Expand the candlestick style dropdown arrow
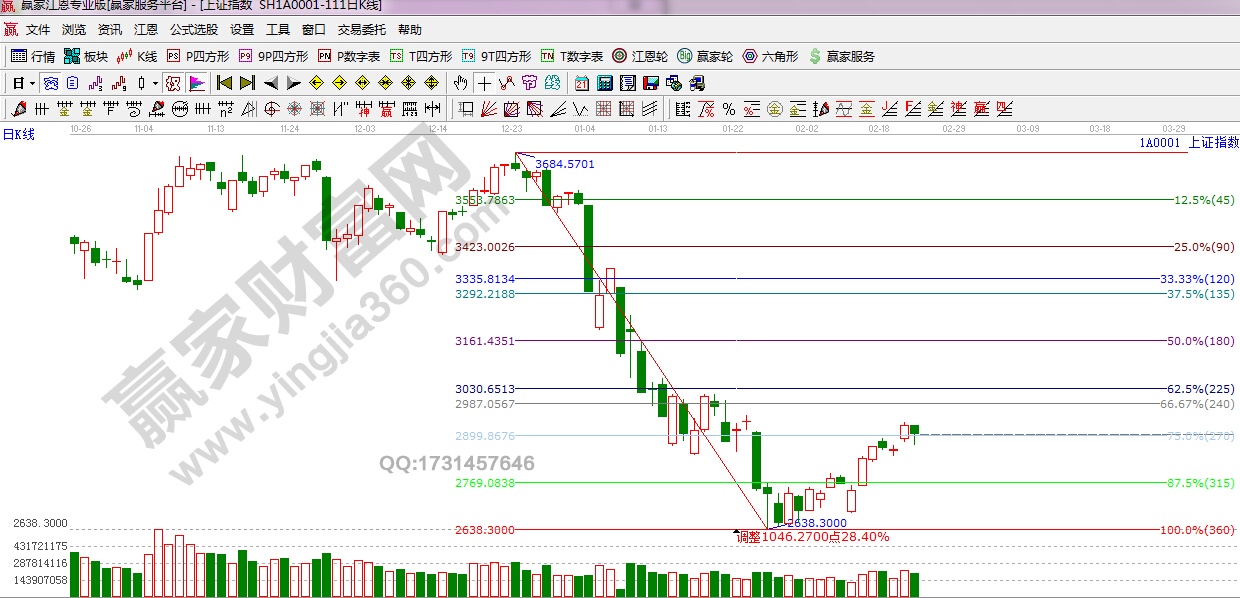Viewport: 1240px width, 598px height. [x=155, y=82]
